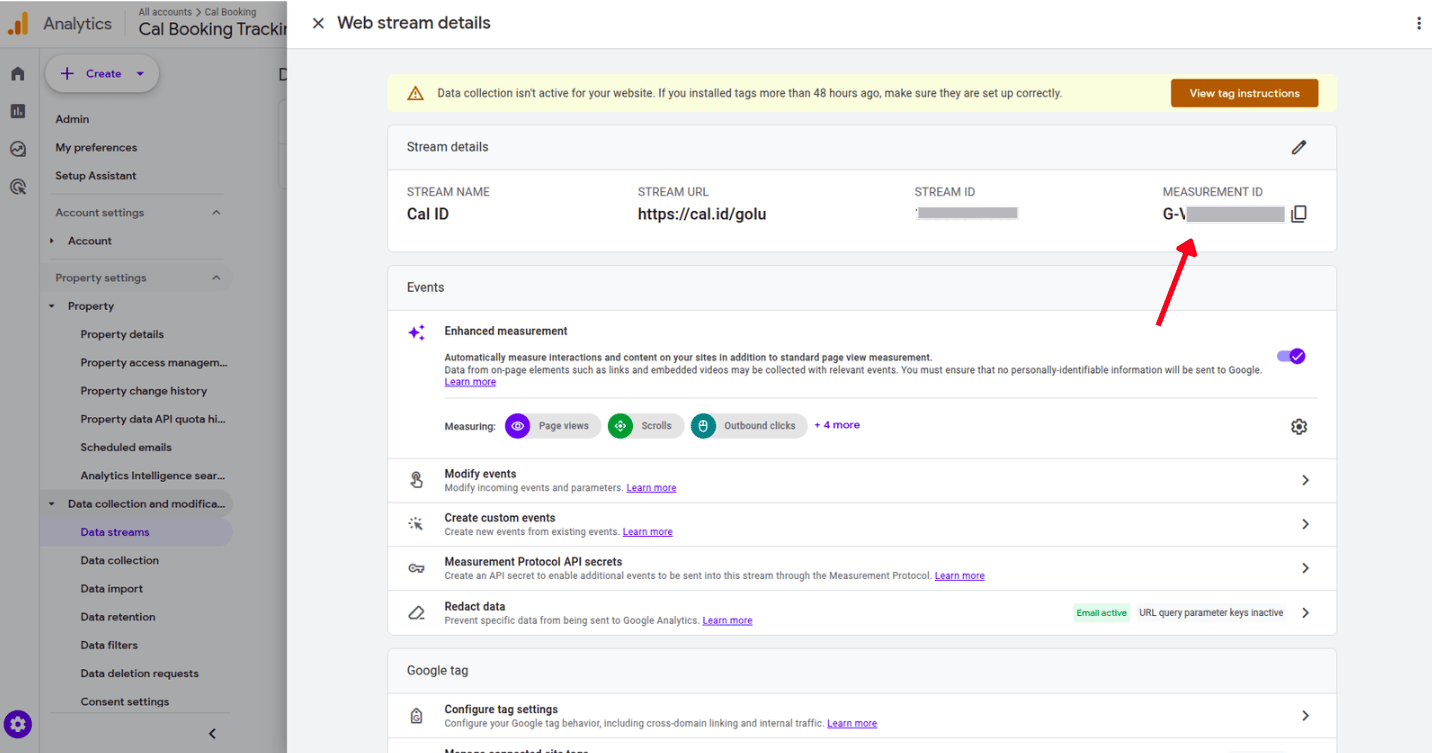Select Data retention in the sidebar
Screen dimensions: 1432x753
click(x=118, y=617)
